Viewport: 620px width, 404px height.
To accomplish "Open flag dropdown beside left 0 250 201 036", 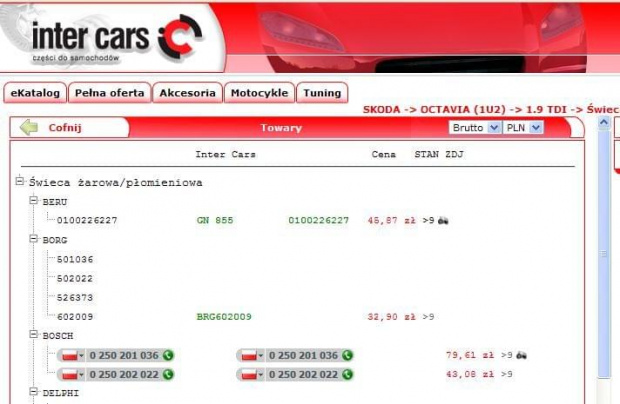I will 72,355.
